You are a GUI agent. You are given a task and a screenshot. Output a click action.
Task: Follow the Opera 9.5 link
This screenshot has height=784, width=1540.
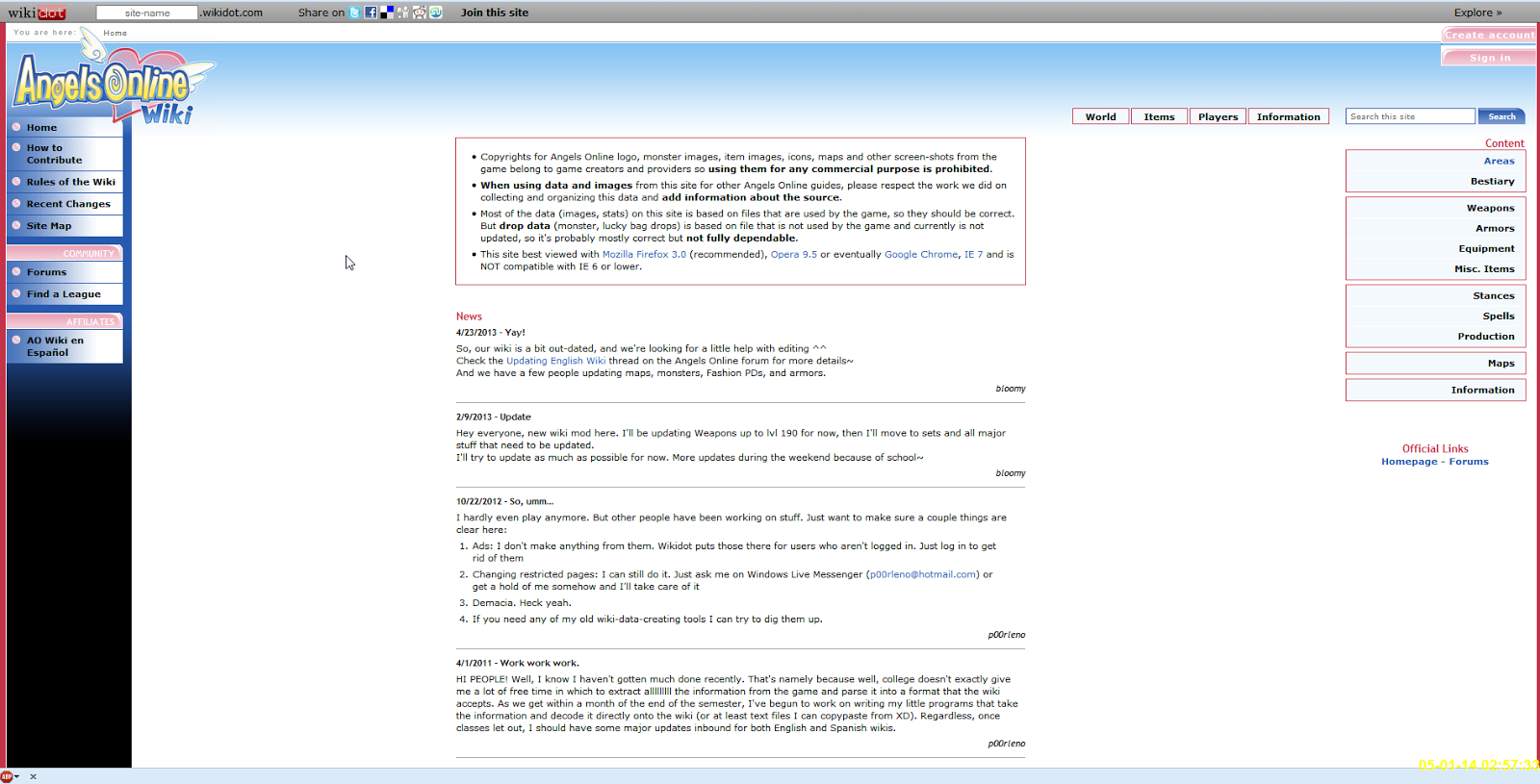pos(793,255)
